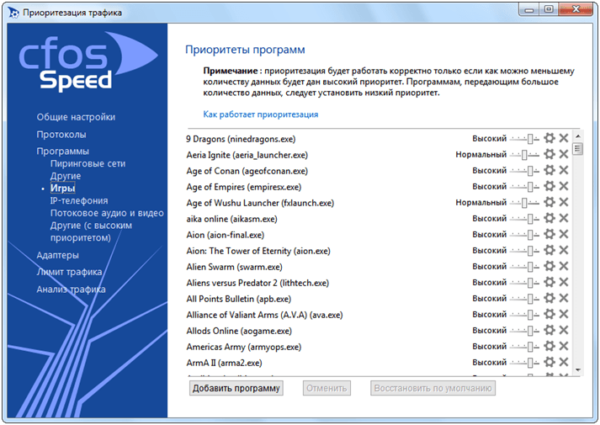The image size is (600, 425).
Task: Delete Aion: The Tower of Eternity entry
Action: 564,250
